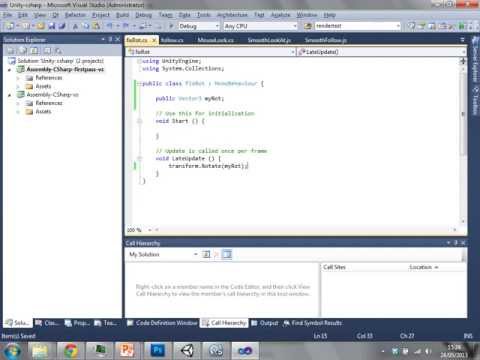The height and width of the screenshot is (360, 480).
Task: Click the Paste toolbar icon
Action: [x=96, y=26]
